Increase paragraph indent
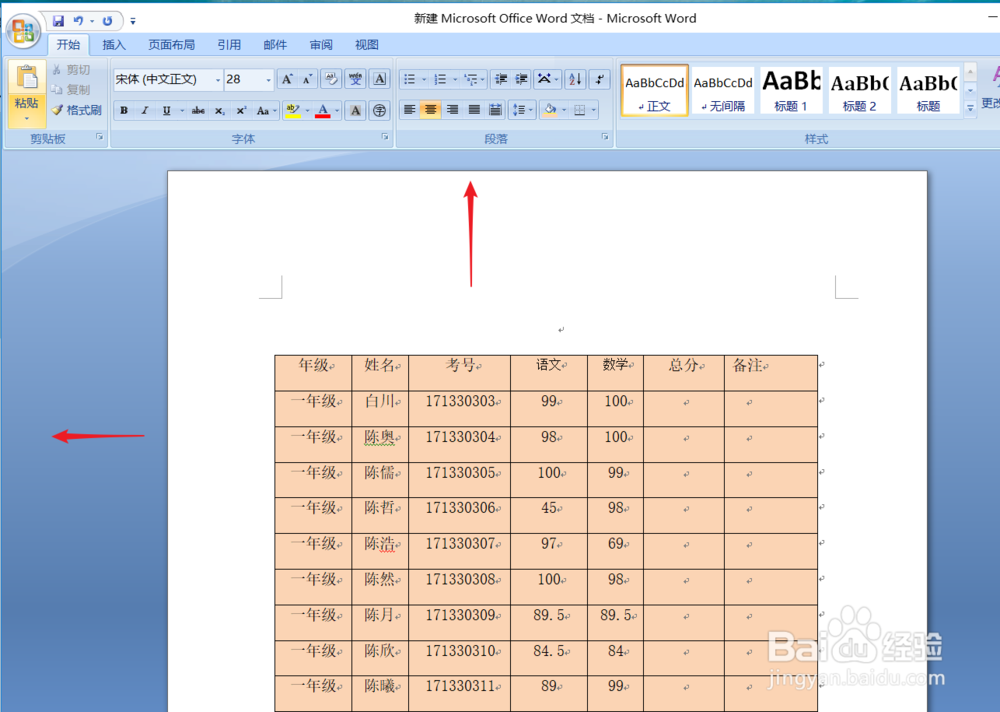Screen dimensions: 1000x712 [x=521, y=79]
